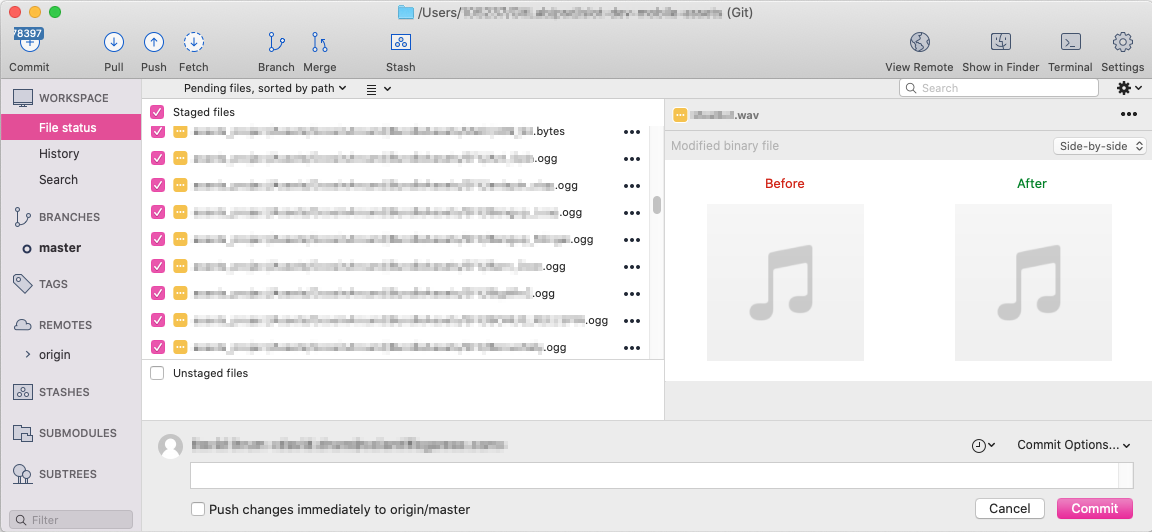
Task: Open Terminal from the toolbar
Action: tap(1070, 42)
